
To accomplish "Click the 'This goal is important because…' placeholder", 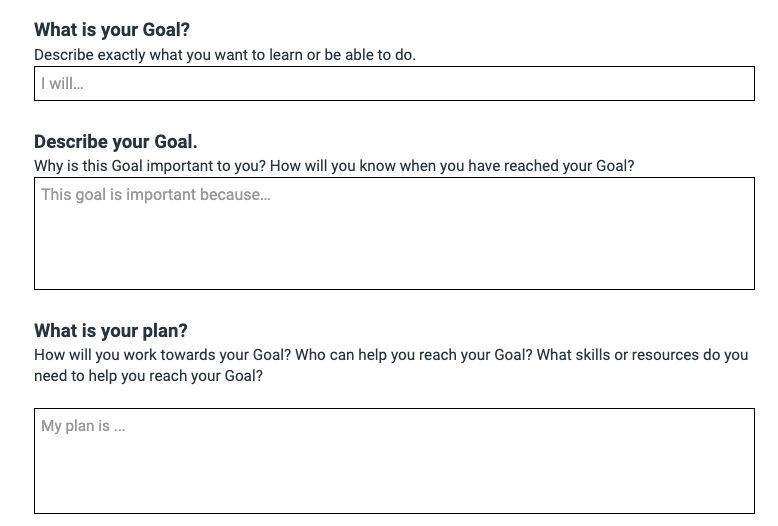I will (156, 194).
